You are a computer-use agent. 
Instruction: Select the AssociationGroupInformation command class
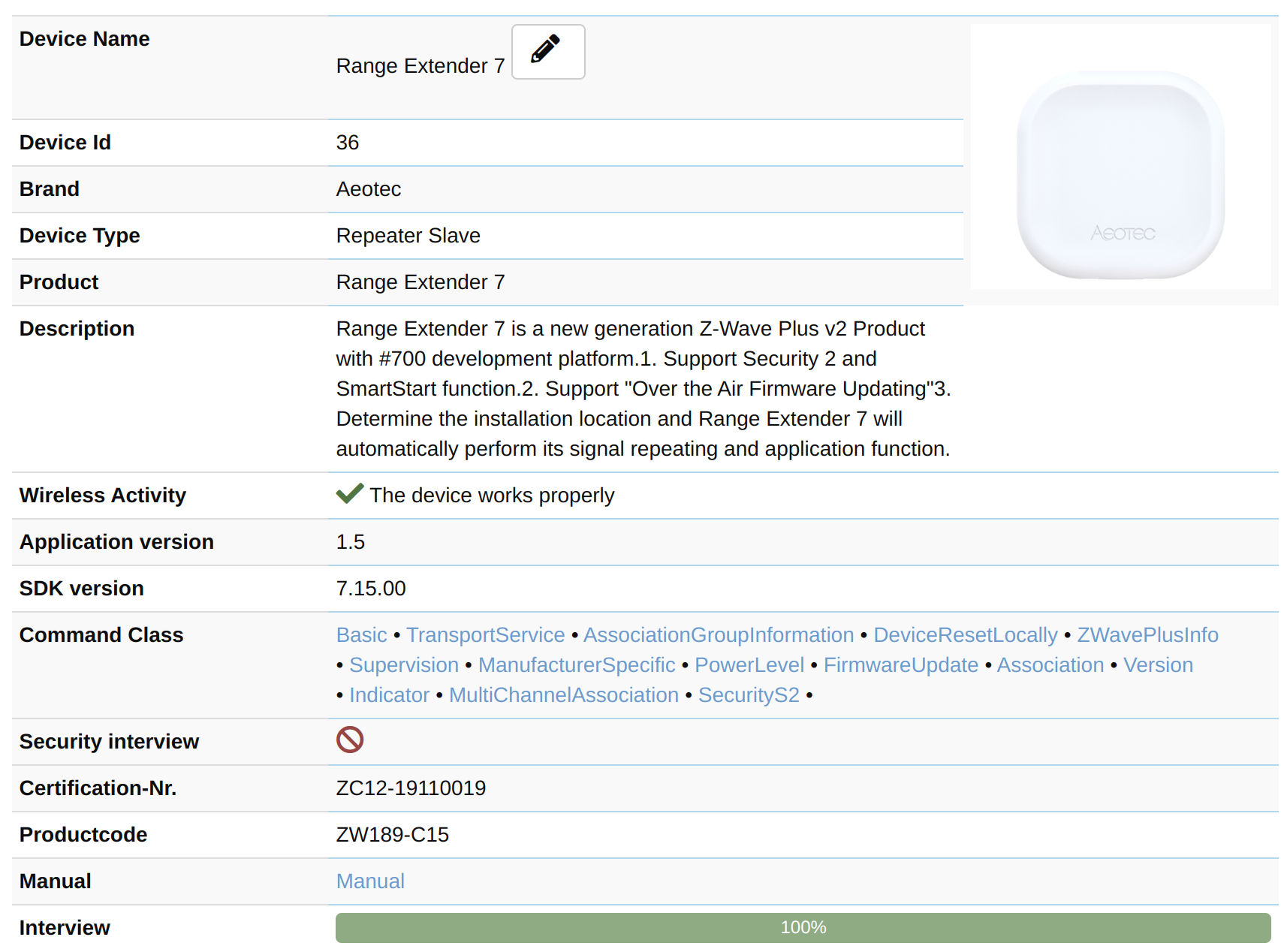718,634
